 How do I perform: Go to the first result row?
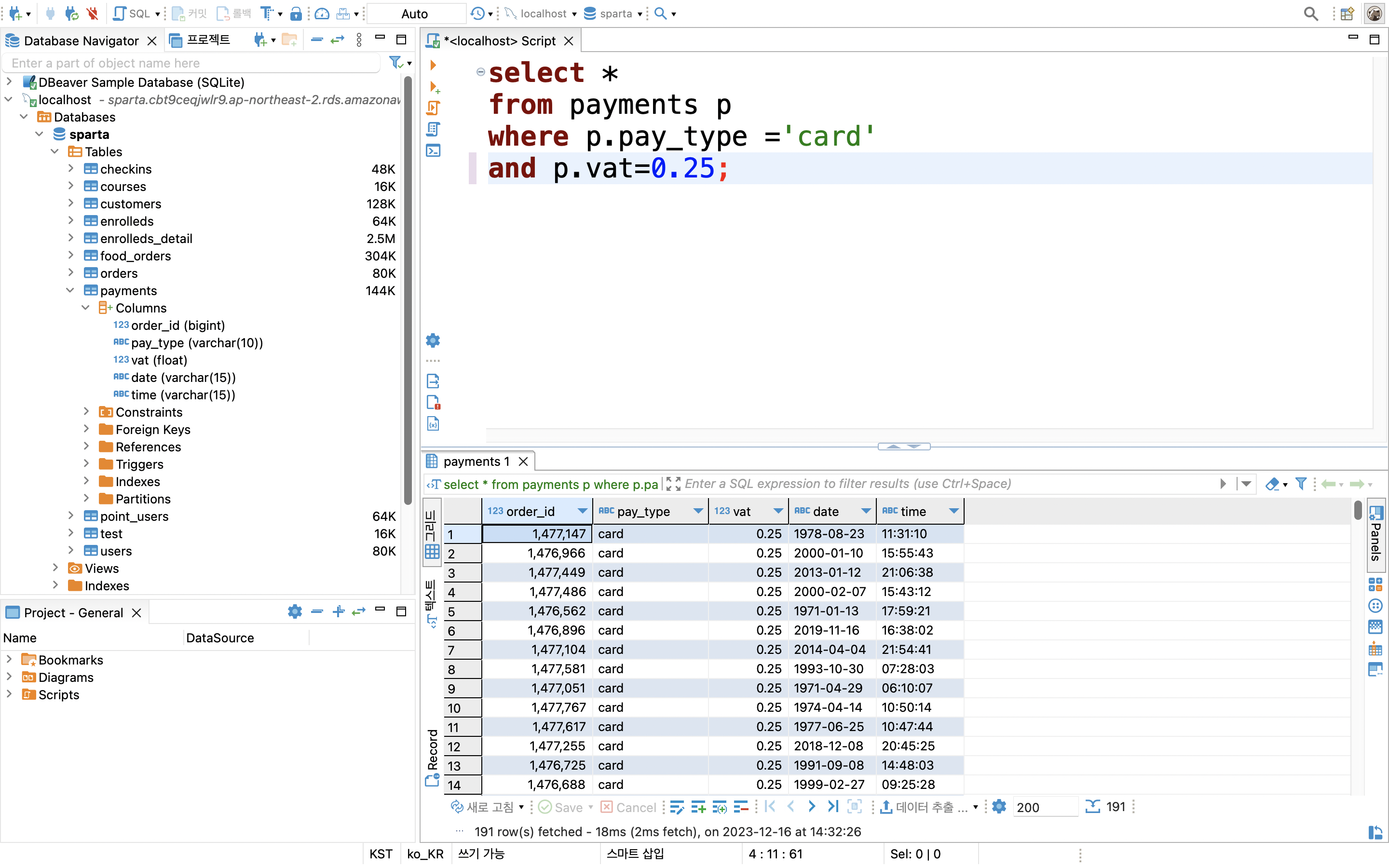pyautogui.click(x=770, y=806)
